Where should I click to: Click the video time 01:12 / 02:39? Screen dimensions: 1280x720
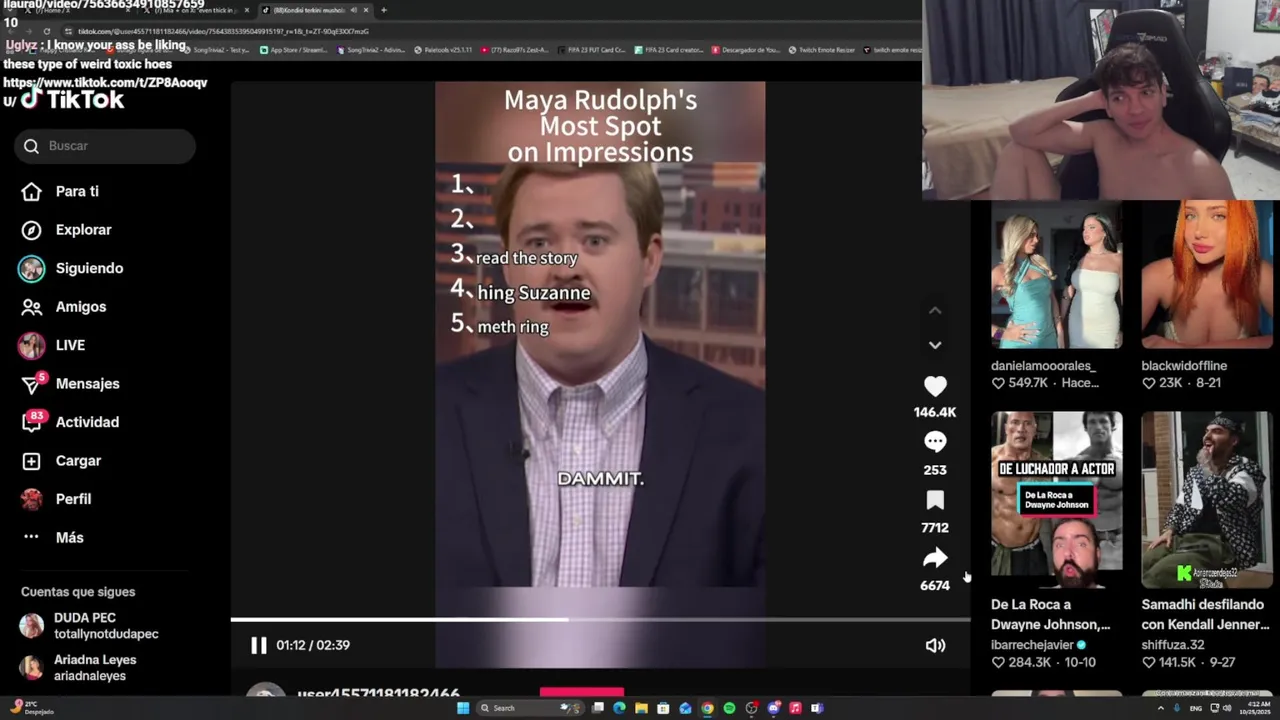(313, 645)
